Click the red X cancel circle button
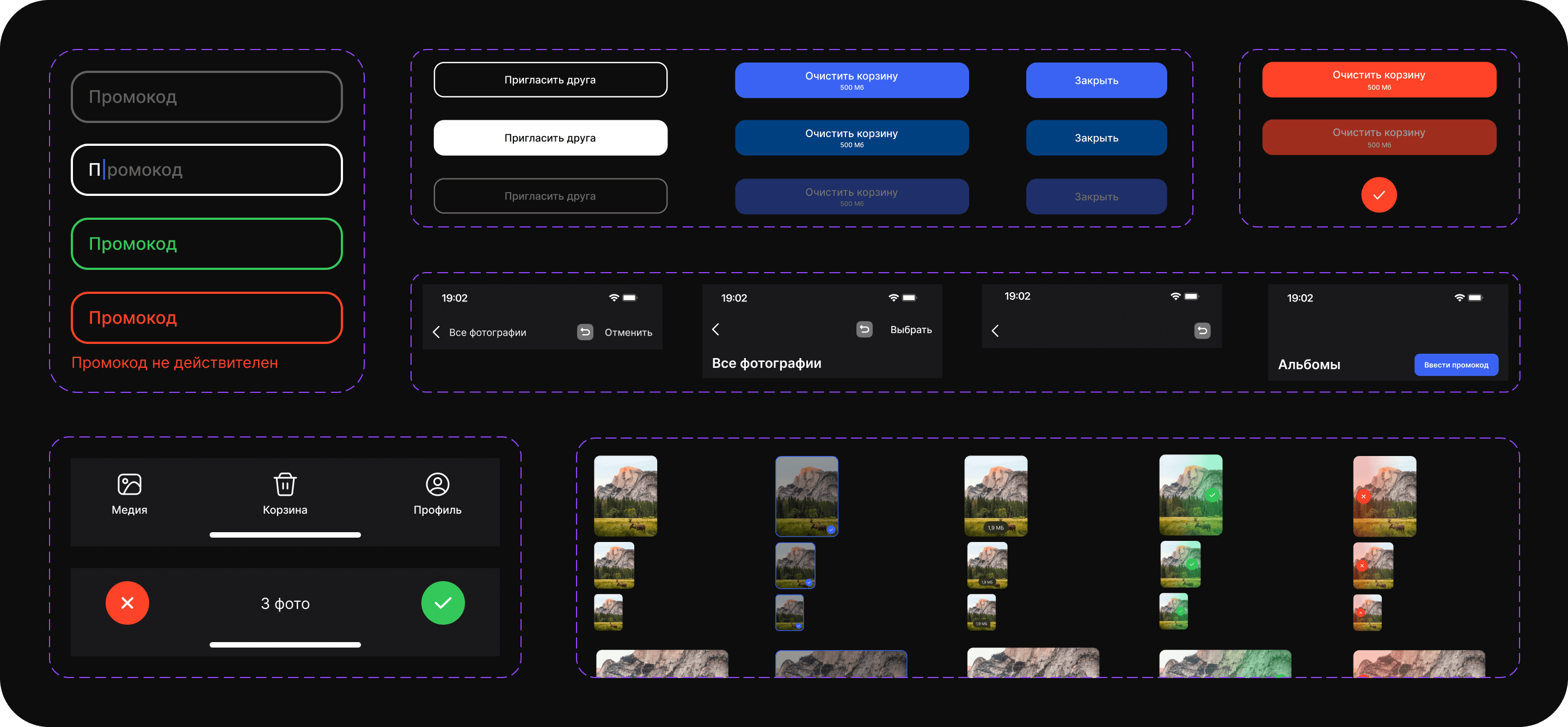Image resolution: width=1568 pixels, height=727 pixels. pyautogui.click(x=127, y=603)
